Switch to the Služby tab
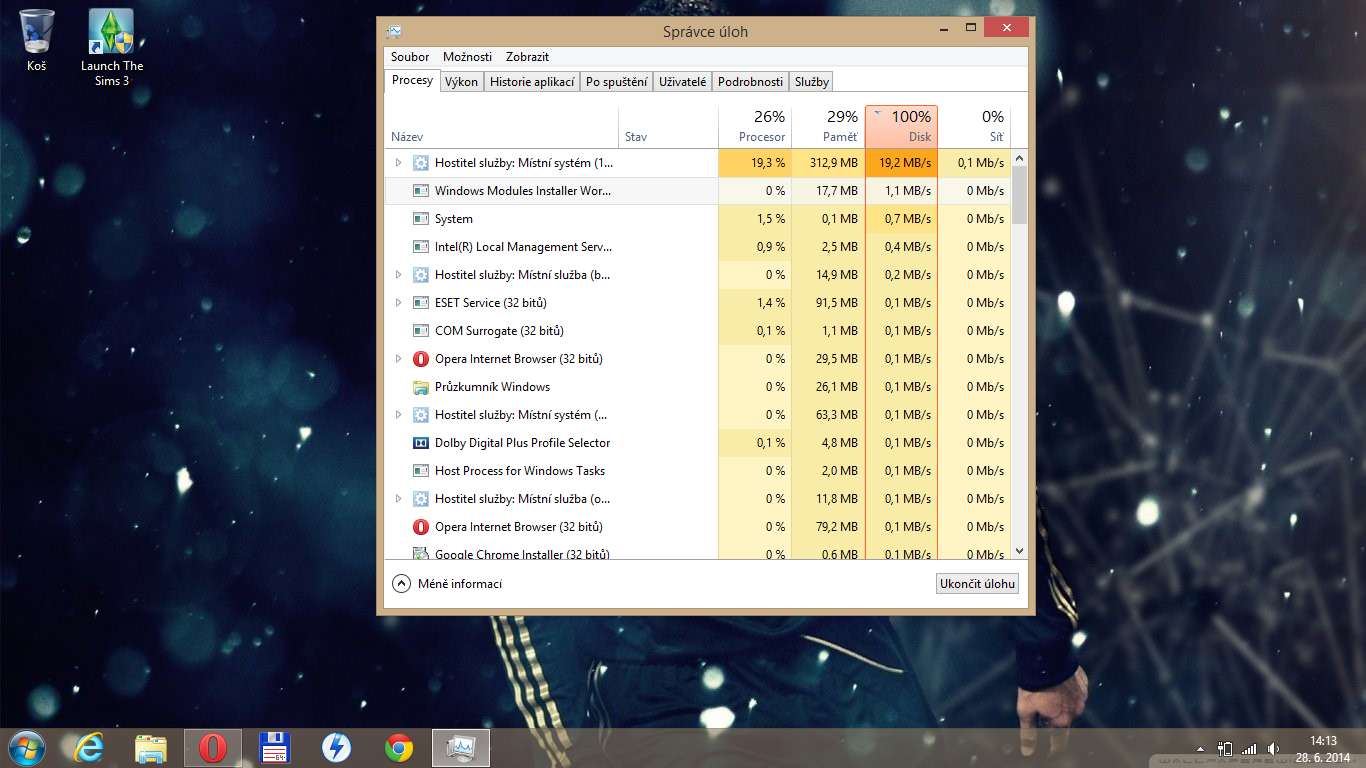The height and width of the screenshot is (768, 1366). point(811,82)
